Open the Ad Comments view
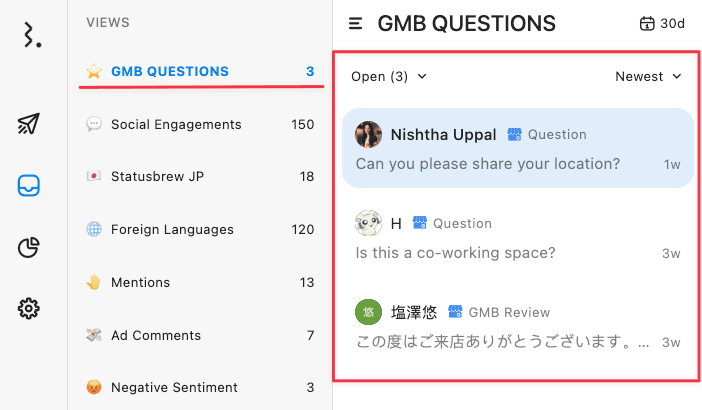This screenshot has width=702, height=410. pos(156,335)
